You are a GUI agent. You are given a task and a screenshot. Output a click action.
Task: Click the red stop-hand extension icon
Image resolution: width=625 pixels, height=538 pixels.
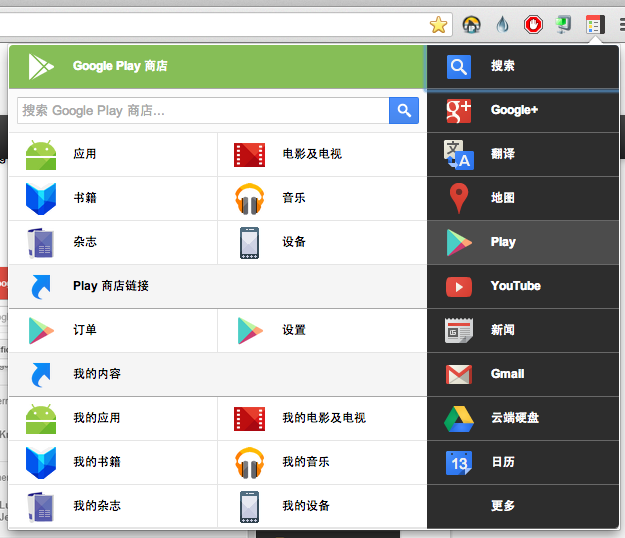pyautogui.click(x=533, y=25)
